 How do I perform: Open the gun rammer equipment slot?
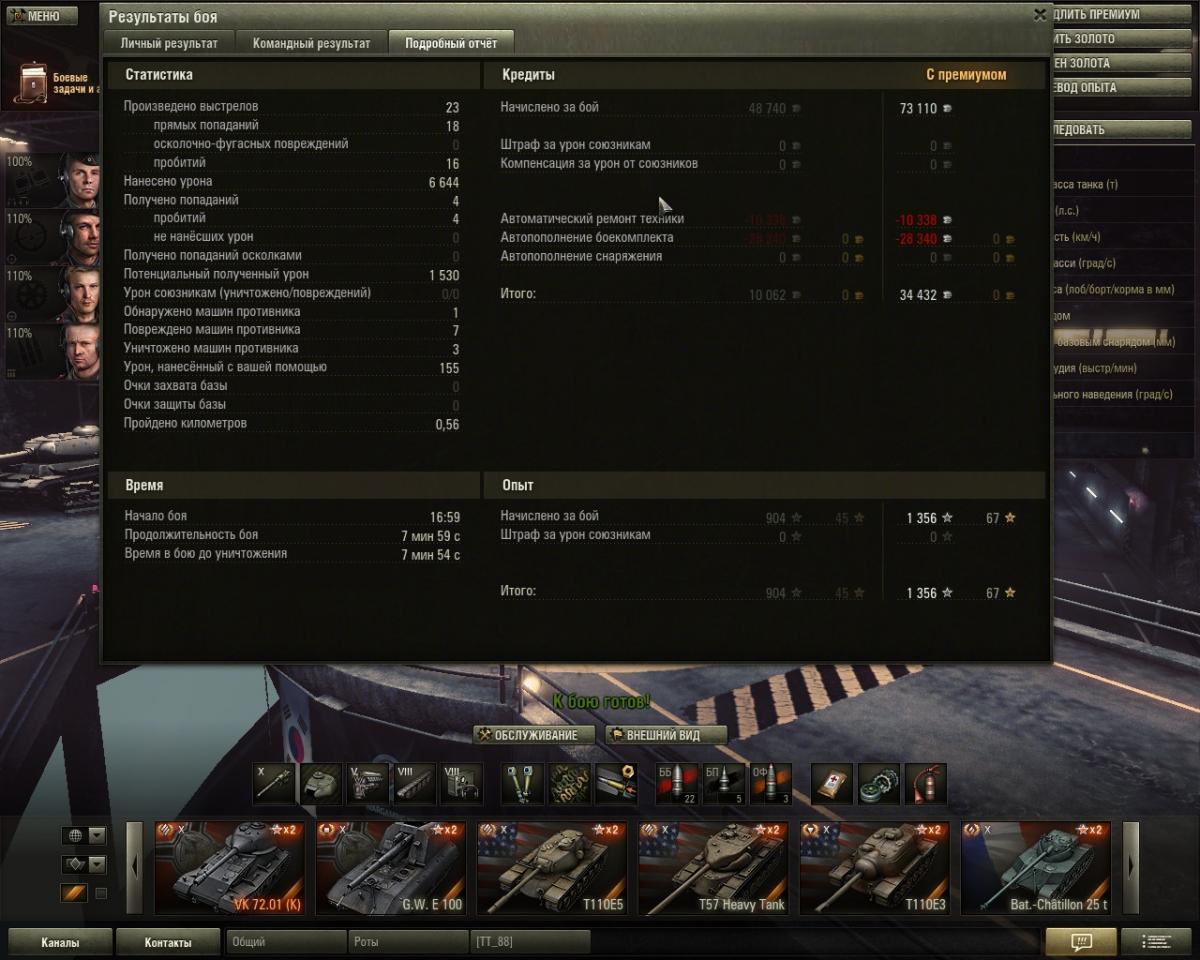[615, 784]
